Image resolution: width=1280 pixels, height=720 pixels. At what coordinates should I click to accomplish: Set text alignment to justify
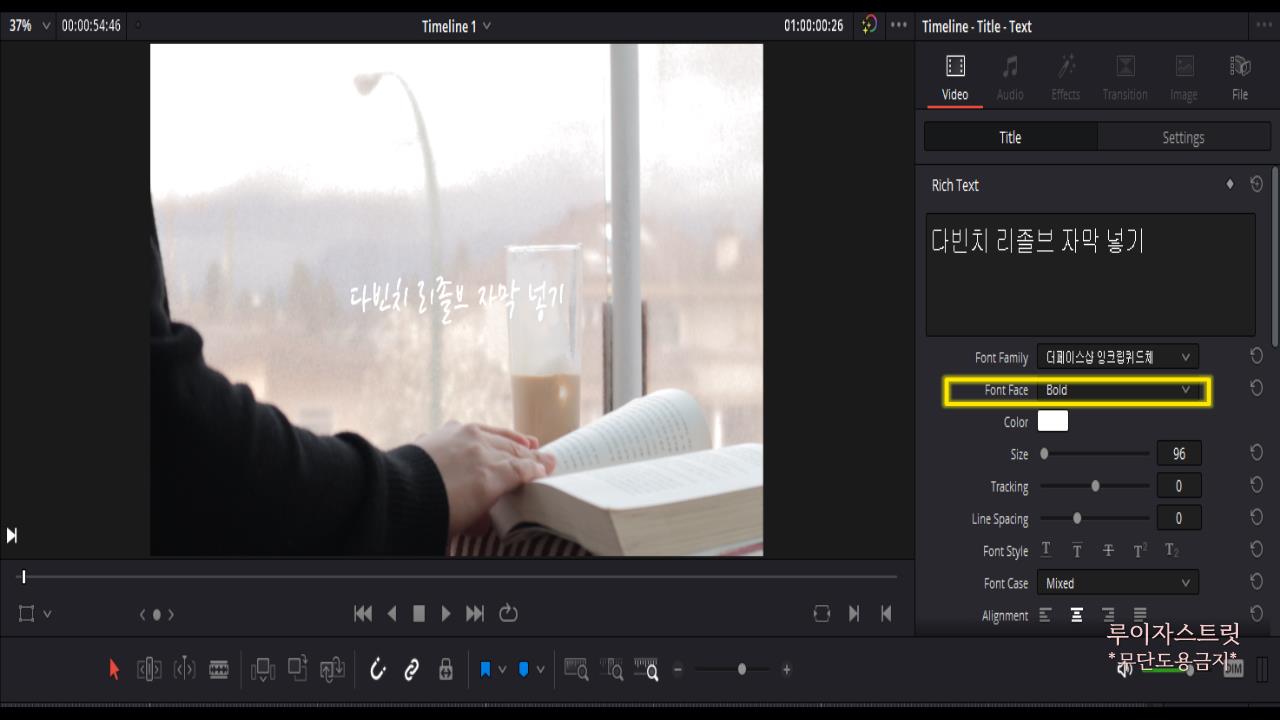1140,615
